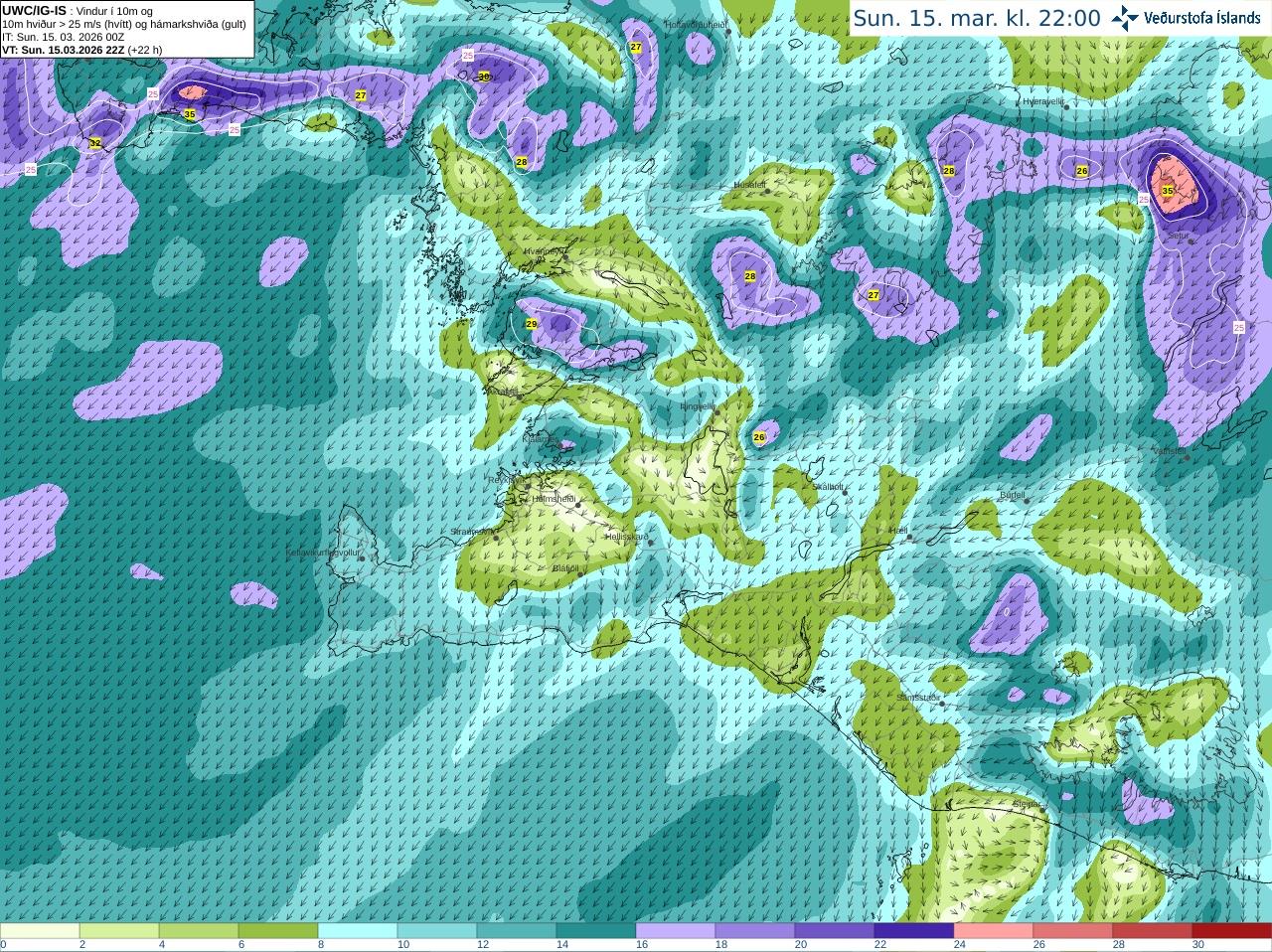Click the Vatnsfell station label
Viewport: 1272px width, 952px height.
pyautogui.click(x=1169, y=451)
